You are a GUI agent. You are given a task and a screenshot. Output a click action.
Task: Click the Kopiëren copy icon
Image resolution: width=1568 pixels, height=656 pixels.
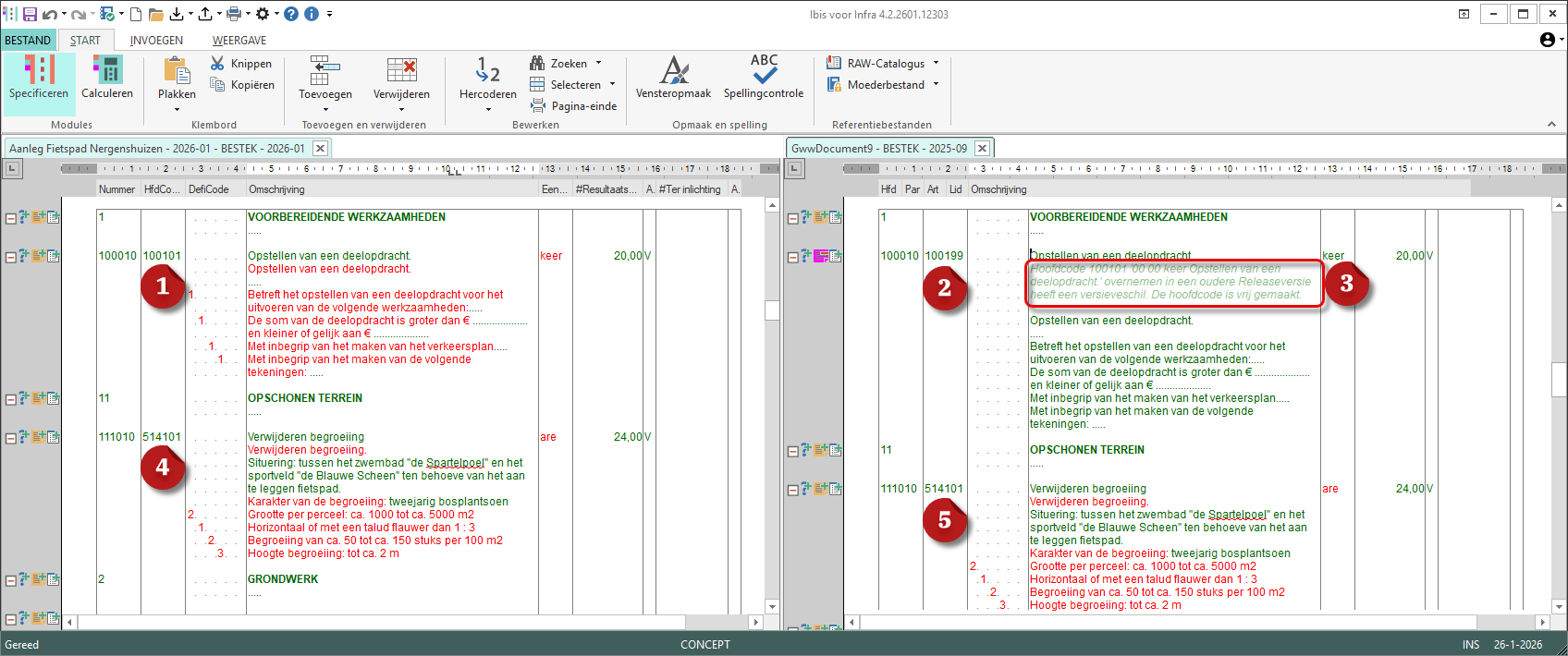point(217,85)
